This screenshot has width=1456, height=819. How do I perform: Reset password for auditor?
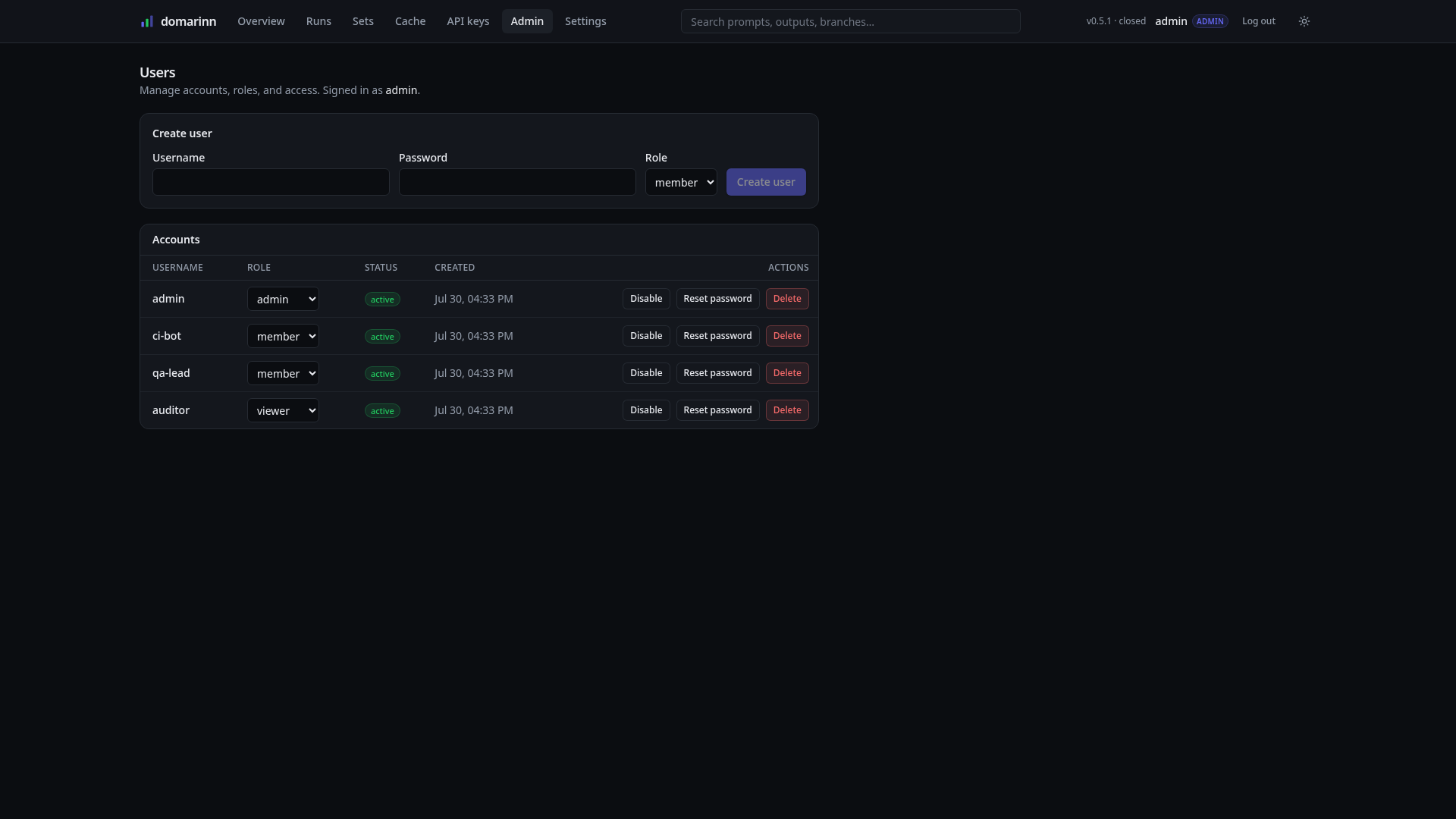click(717, 410)
